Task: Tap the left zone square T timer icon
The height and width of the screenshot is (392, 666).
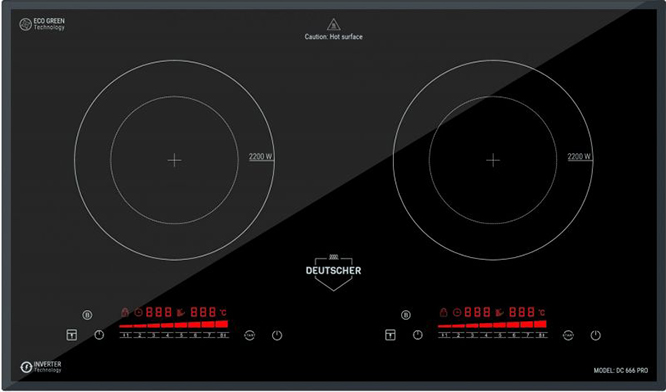Action: point(72,335)
